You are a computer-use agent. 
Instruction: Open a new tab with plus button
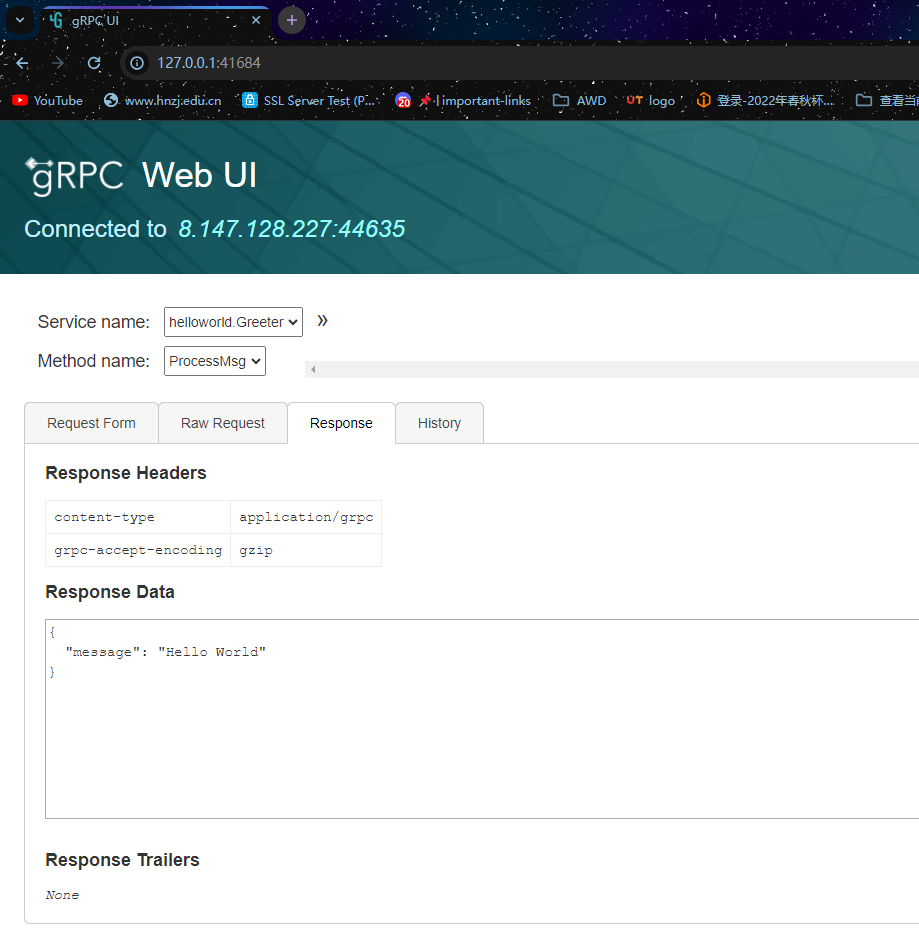[x=292, y=20]
